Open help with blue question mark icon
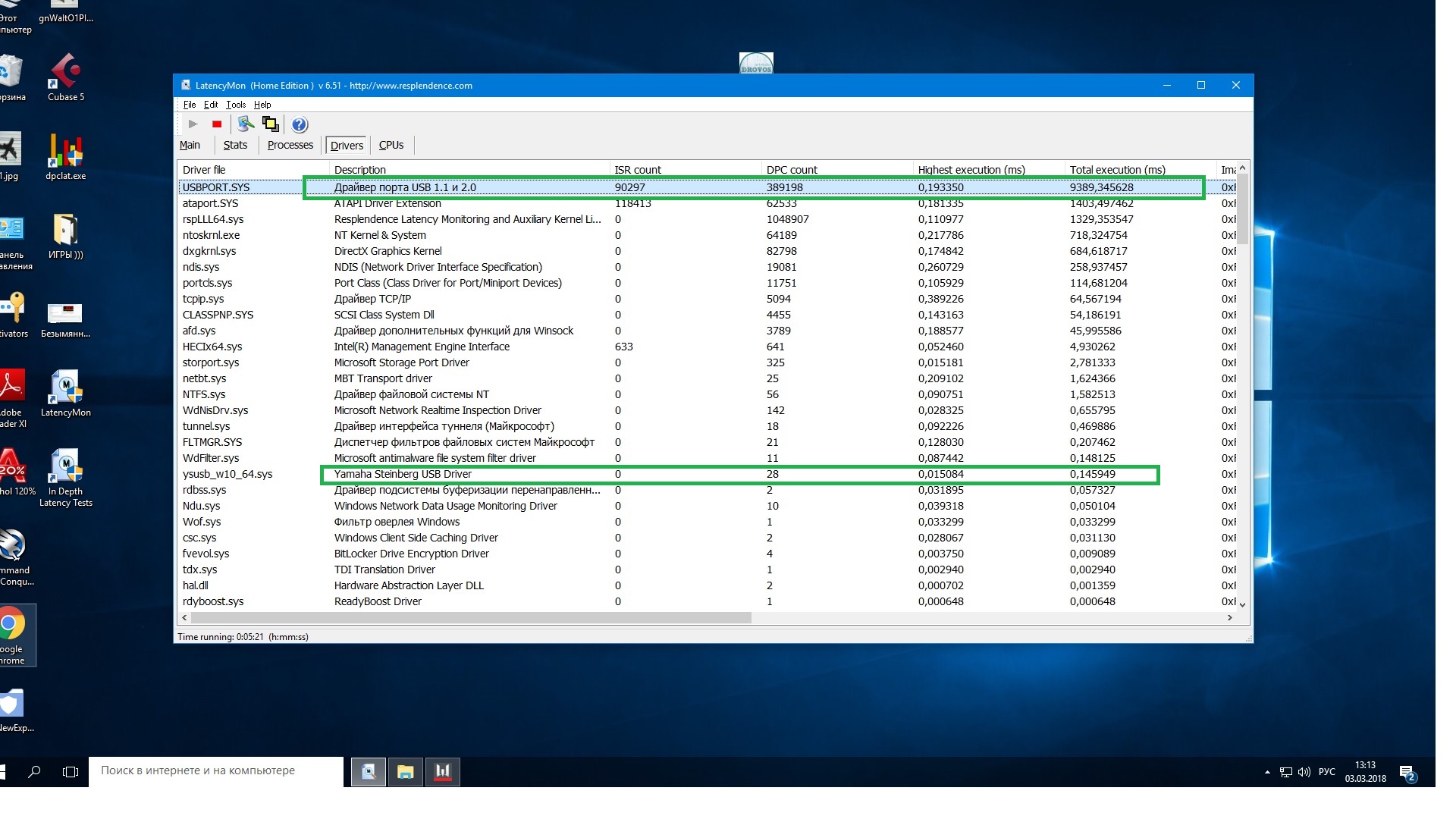Screen dimensions: 1456x819 (x=300, y=124)
